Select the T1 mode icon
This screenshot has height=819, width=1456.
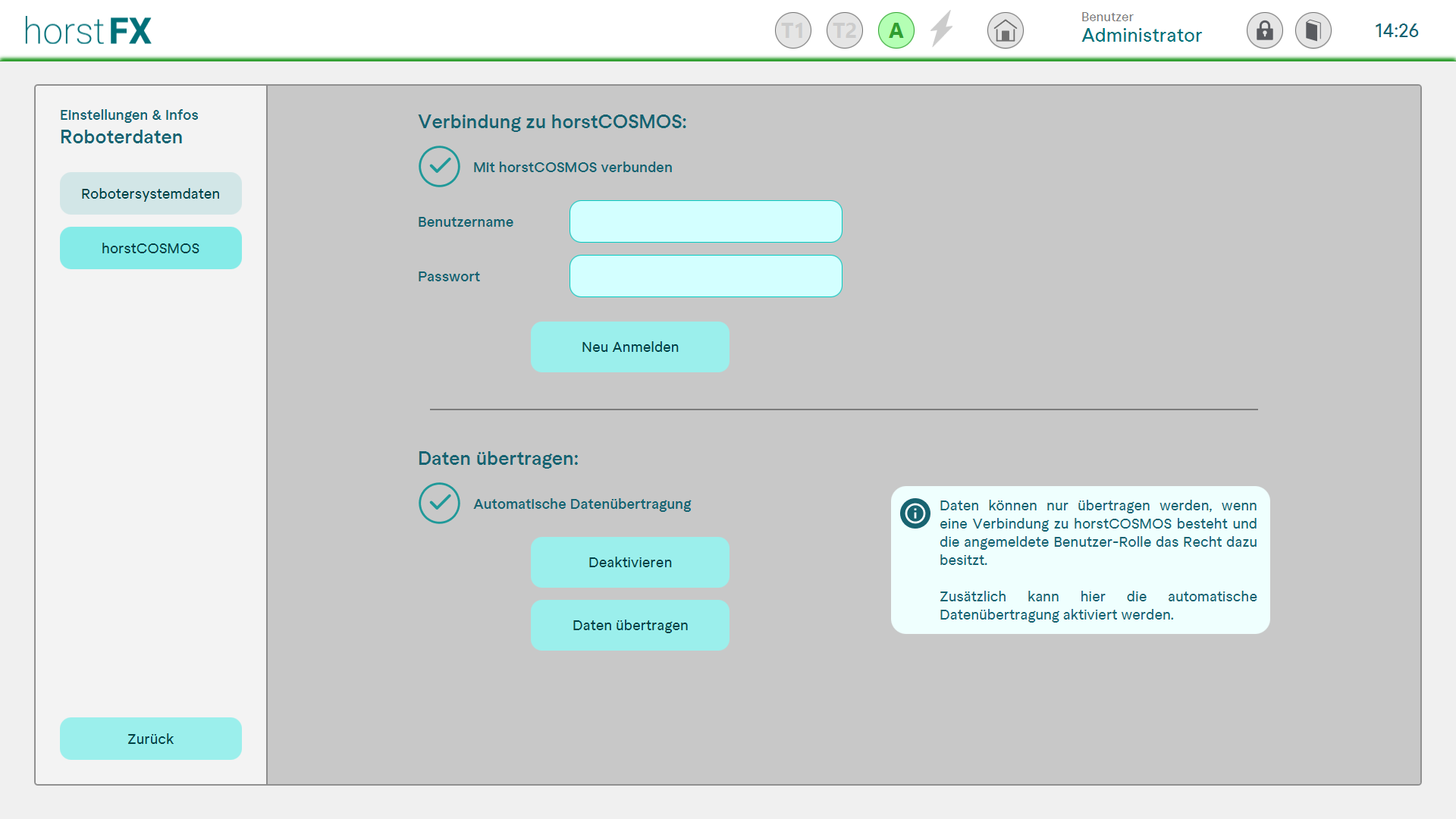[792, 31]
